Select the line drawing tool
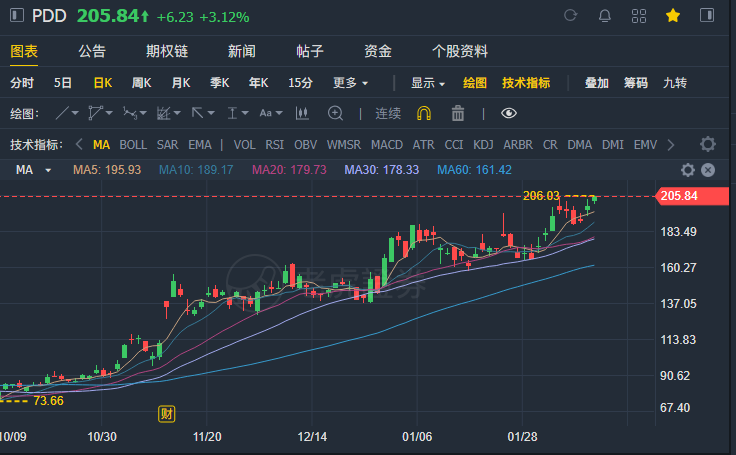The height and width of the screenshot is (455, 736). [62, 113]
